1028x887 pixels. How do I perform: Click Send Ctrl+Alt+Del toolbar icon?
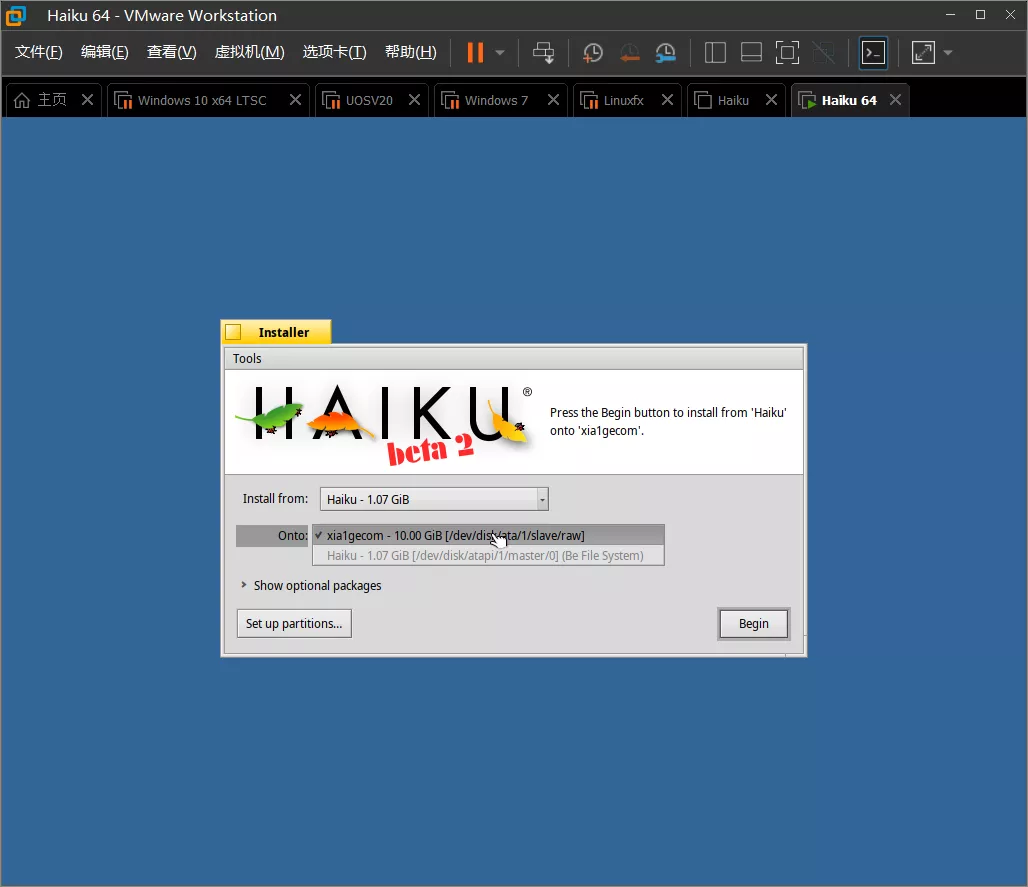click(543, 52)
